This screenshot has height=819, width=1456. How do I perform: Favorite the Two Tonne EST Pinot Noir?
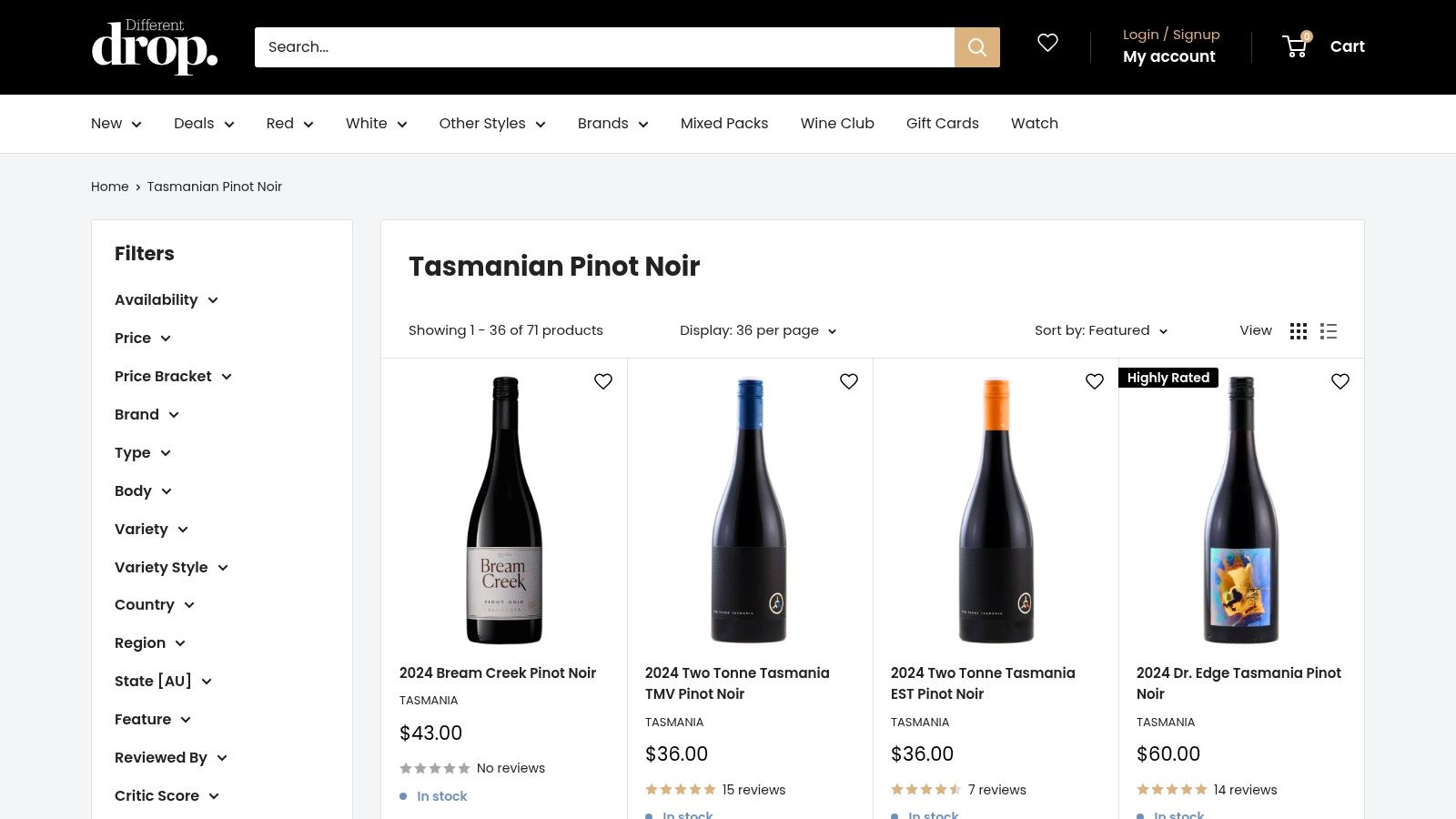[1095, 381]
